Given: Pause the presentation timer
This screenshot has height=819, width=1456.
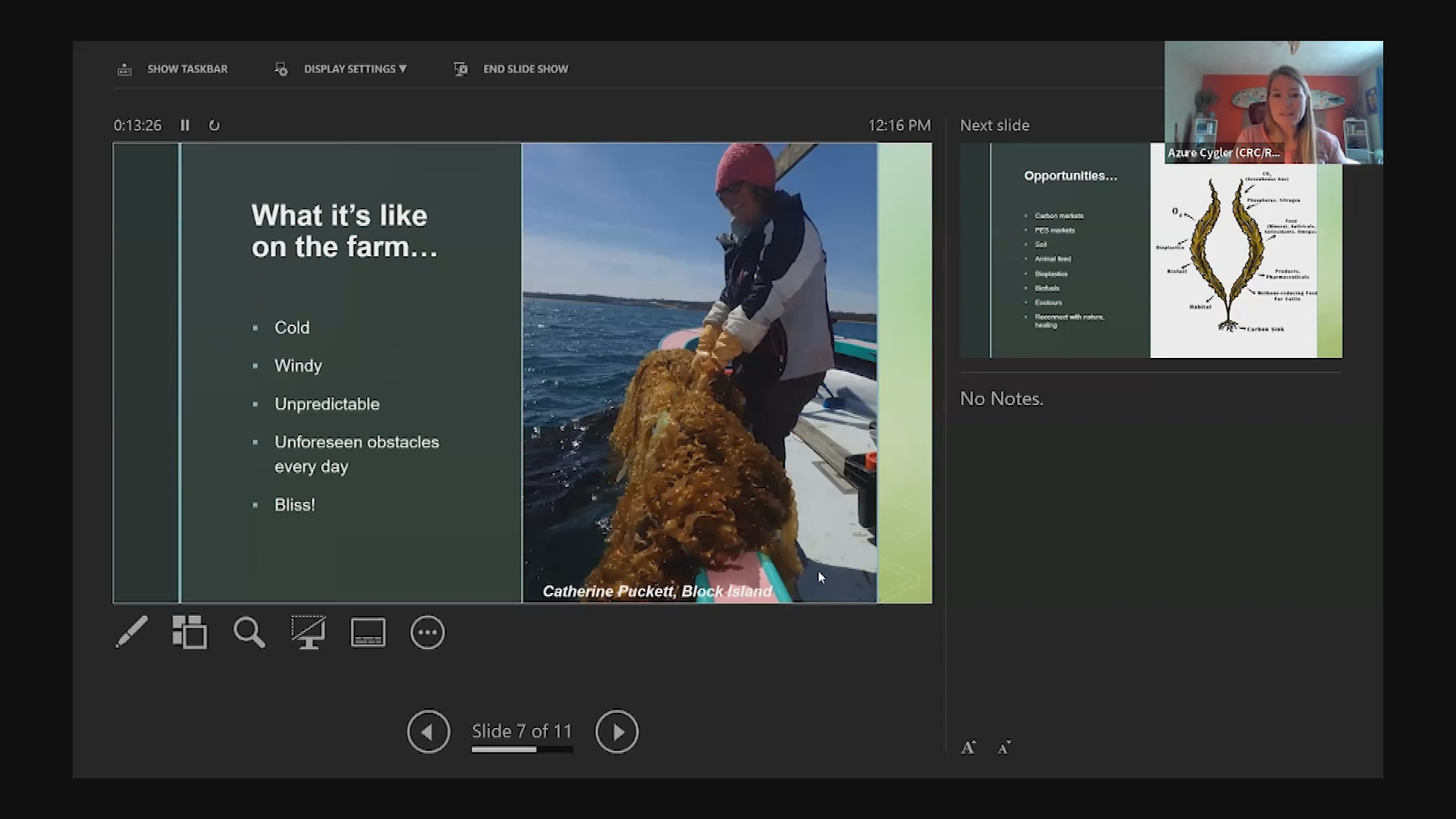Looking at the screenshot, I should point(184,125).
